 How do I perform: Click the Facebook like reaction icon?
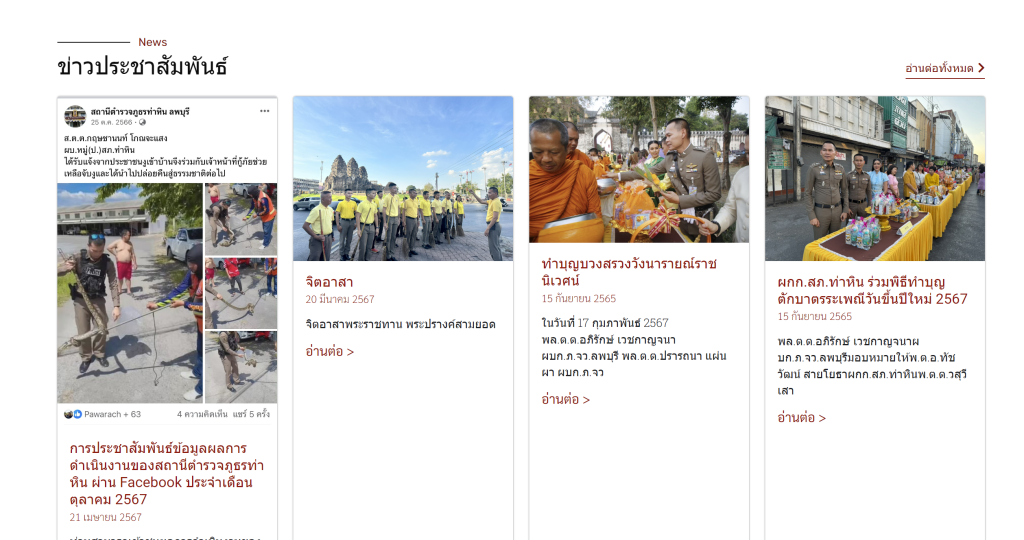[x=77, y=414]
